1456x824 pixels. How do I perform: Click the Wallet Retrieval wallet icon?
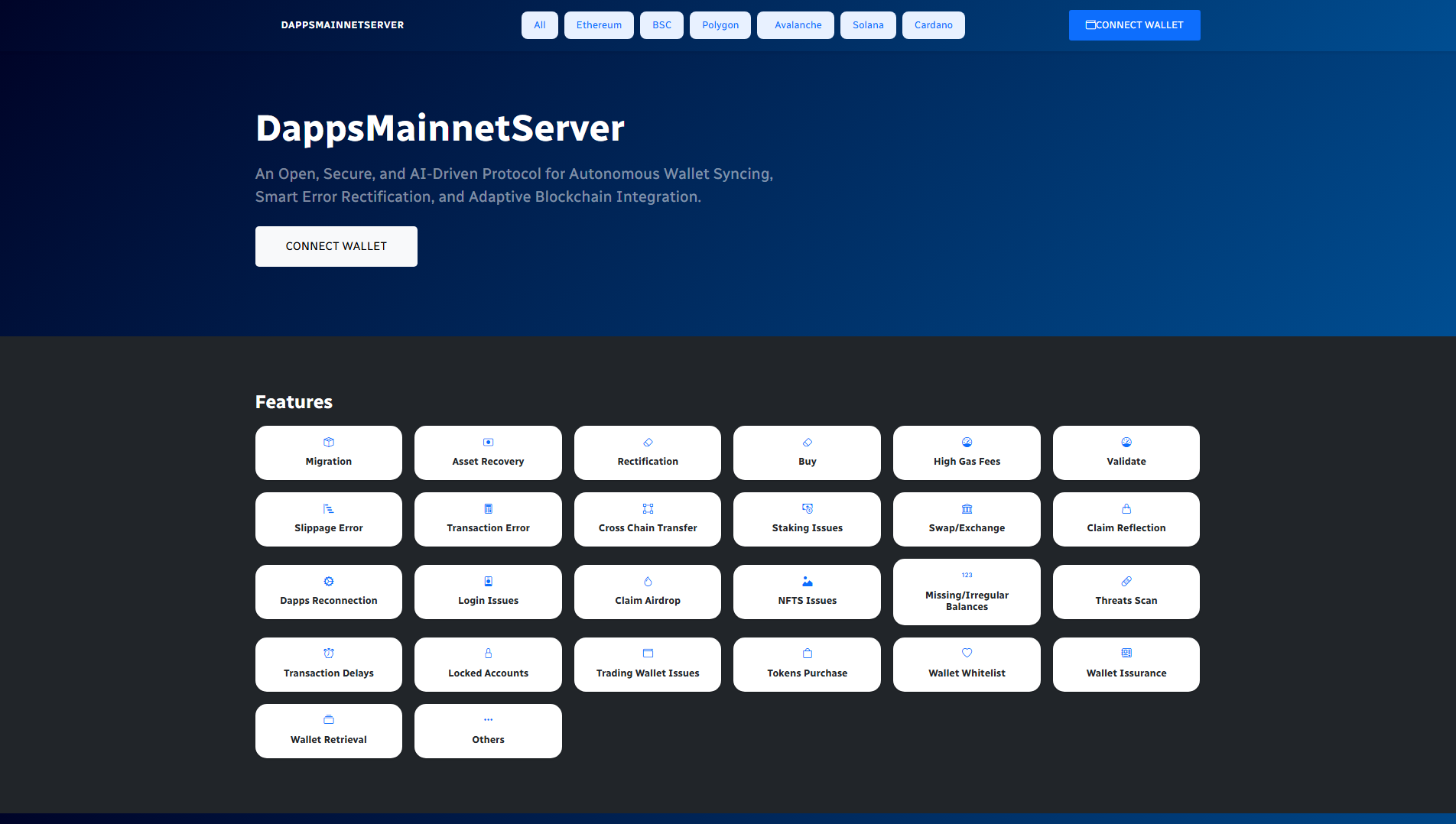point(329,719)
